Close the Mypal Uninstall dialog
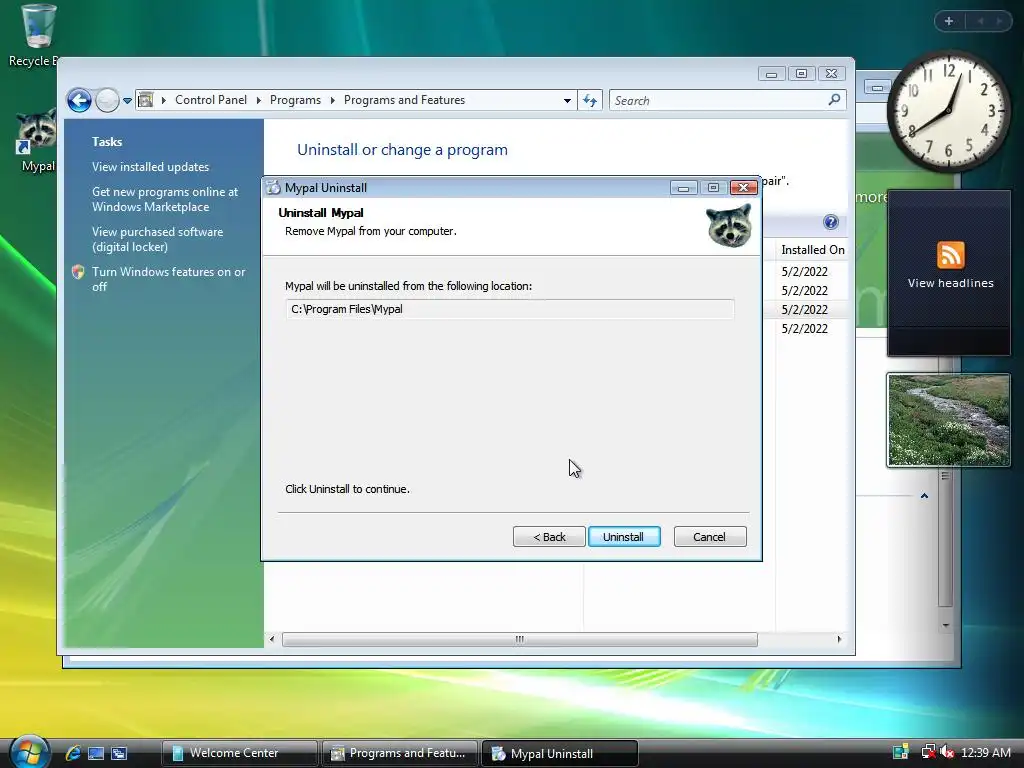 click(x=743, y=188)
